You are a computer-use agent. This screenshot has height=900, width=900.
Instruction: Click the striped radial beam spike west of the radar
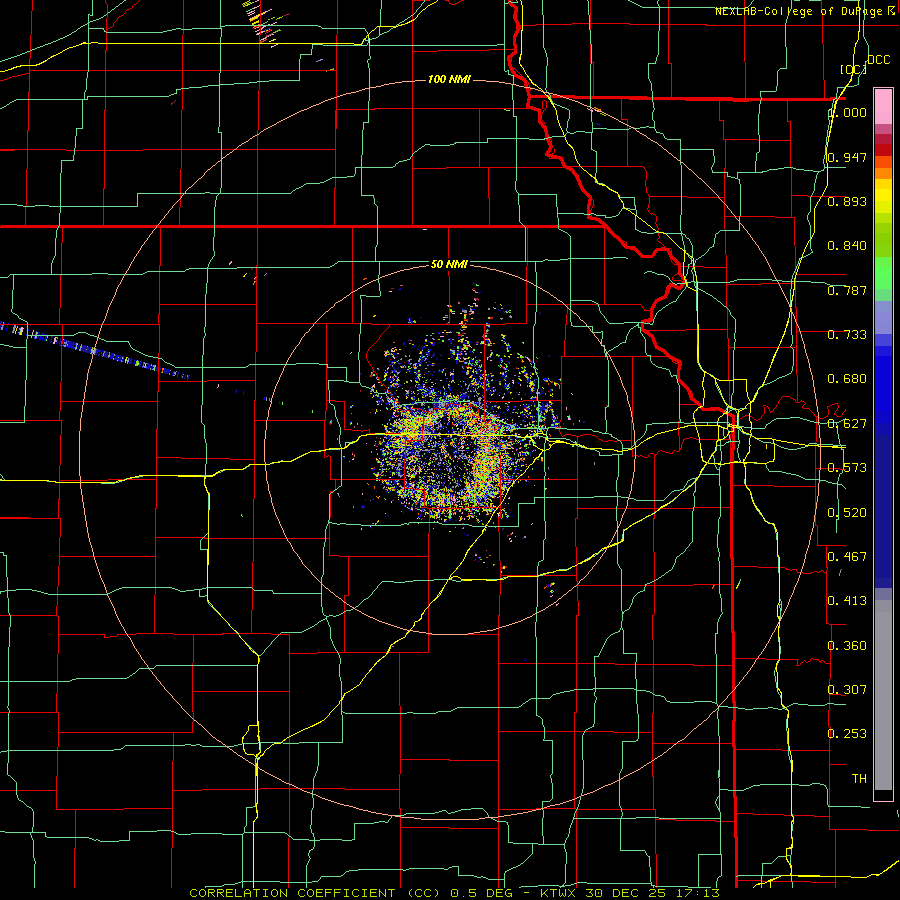point(94,350)
